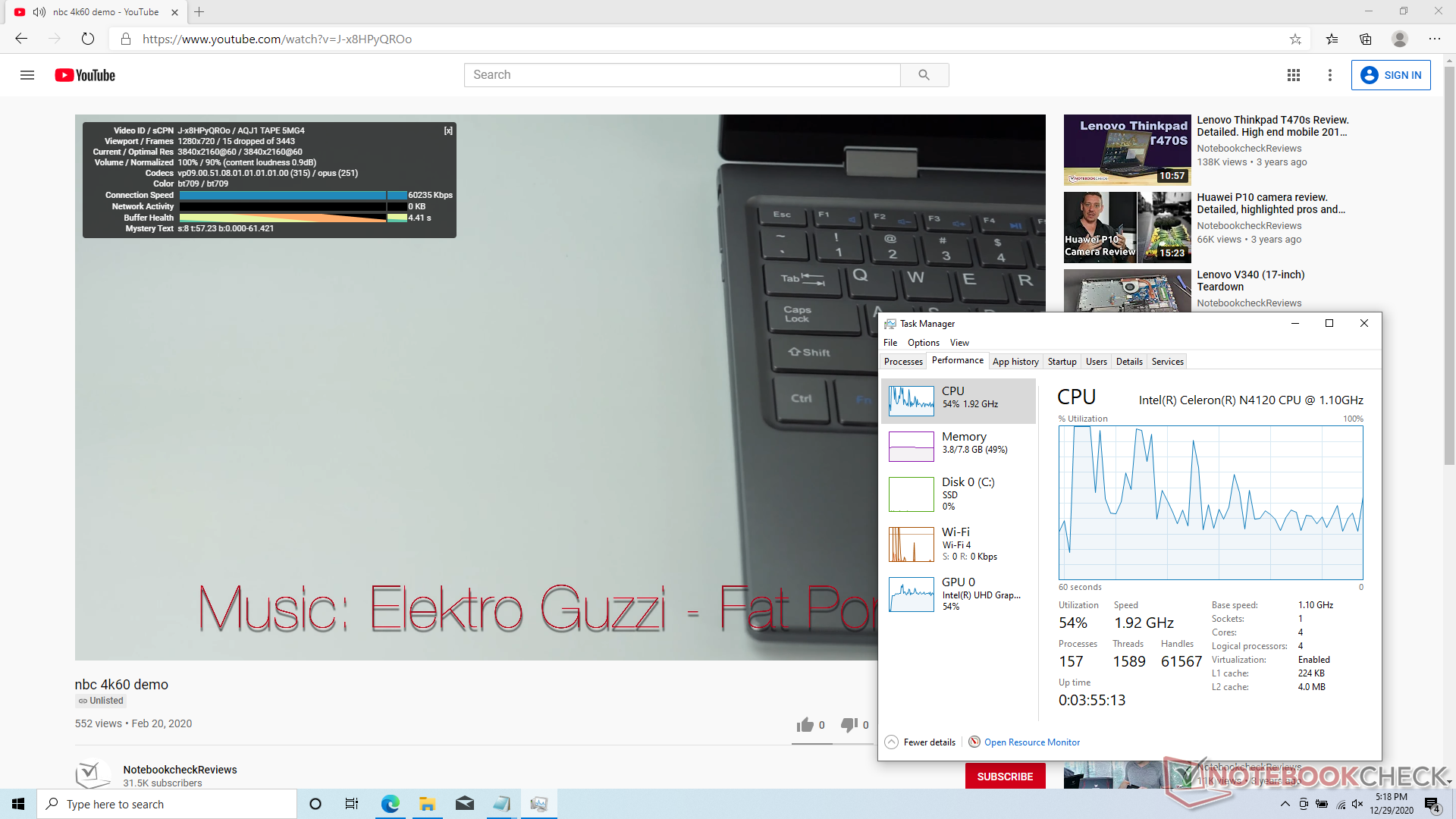Open Lenovo Thinkpad T470s video thumbnail
The width and height of the screenshot is (1456, 819).
1127,150
